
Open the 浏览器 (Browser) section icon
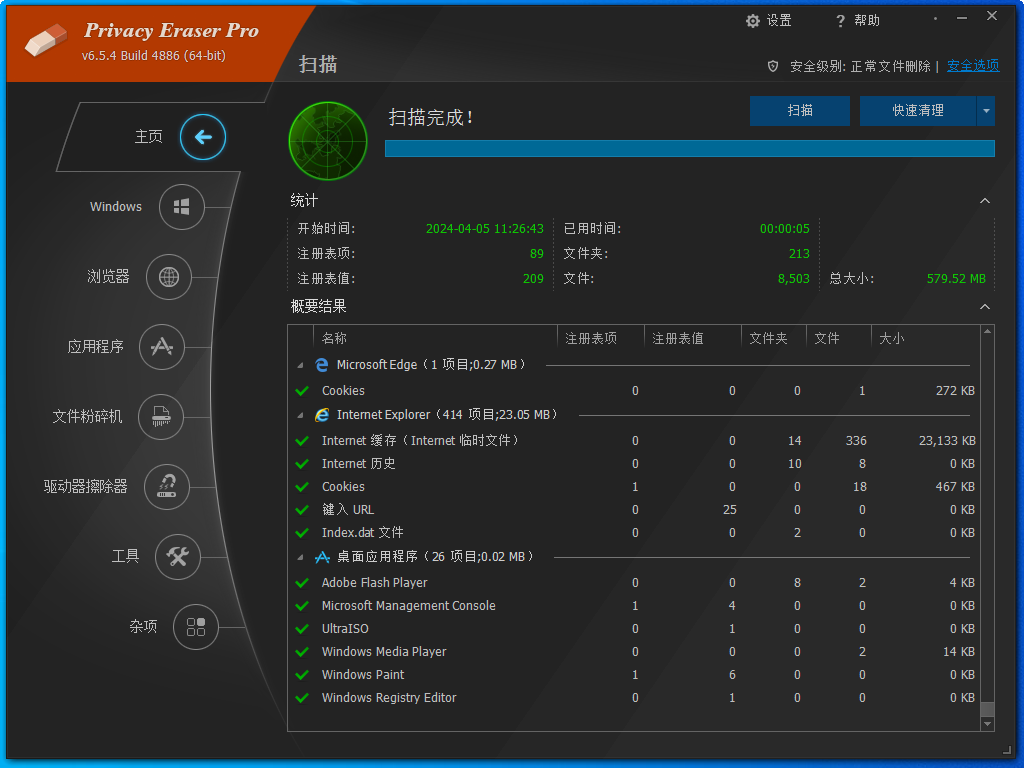(170, 277)
